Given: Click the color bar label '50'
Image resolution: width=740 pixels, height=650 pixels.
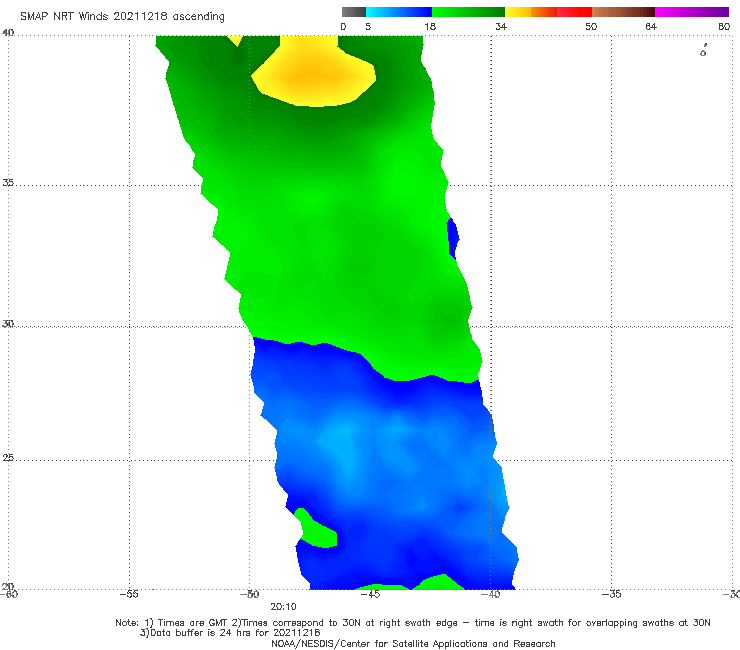Looking at the screenshot, I should tap(591, 26).
